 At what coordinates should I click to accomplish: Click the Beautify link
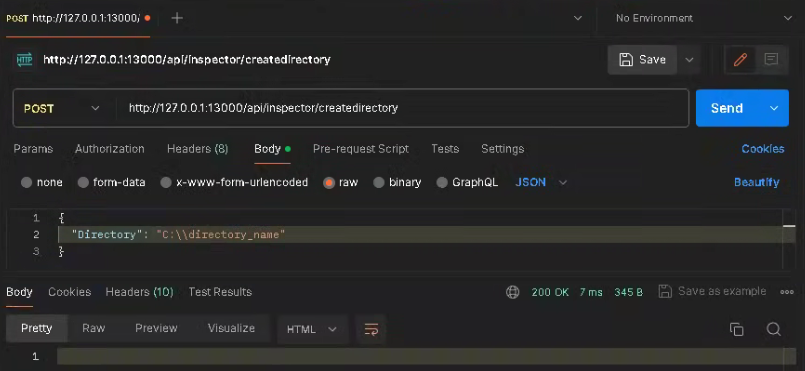(x=756, y=182)
